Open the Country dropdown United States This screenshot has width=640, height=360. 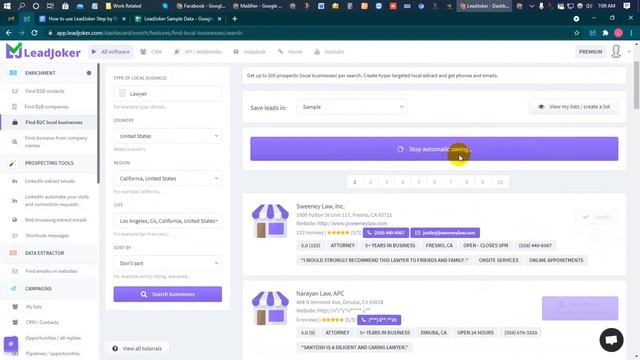[168, 136]
